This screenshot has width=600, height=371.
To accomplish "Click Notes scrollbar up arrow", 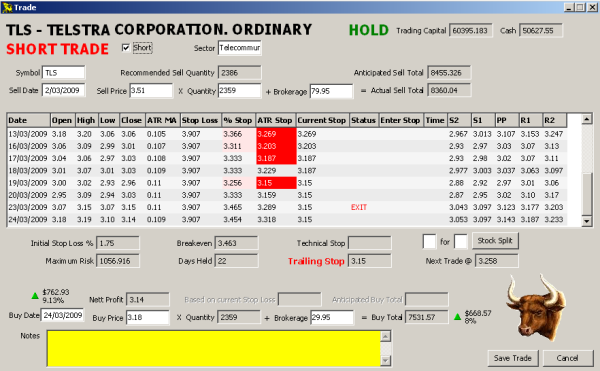I will 386,337.
